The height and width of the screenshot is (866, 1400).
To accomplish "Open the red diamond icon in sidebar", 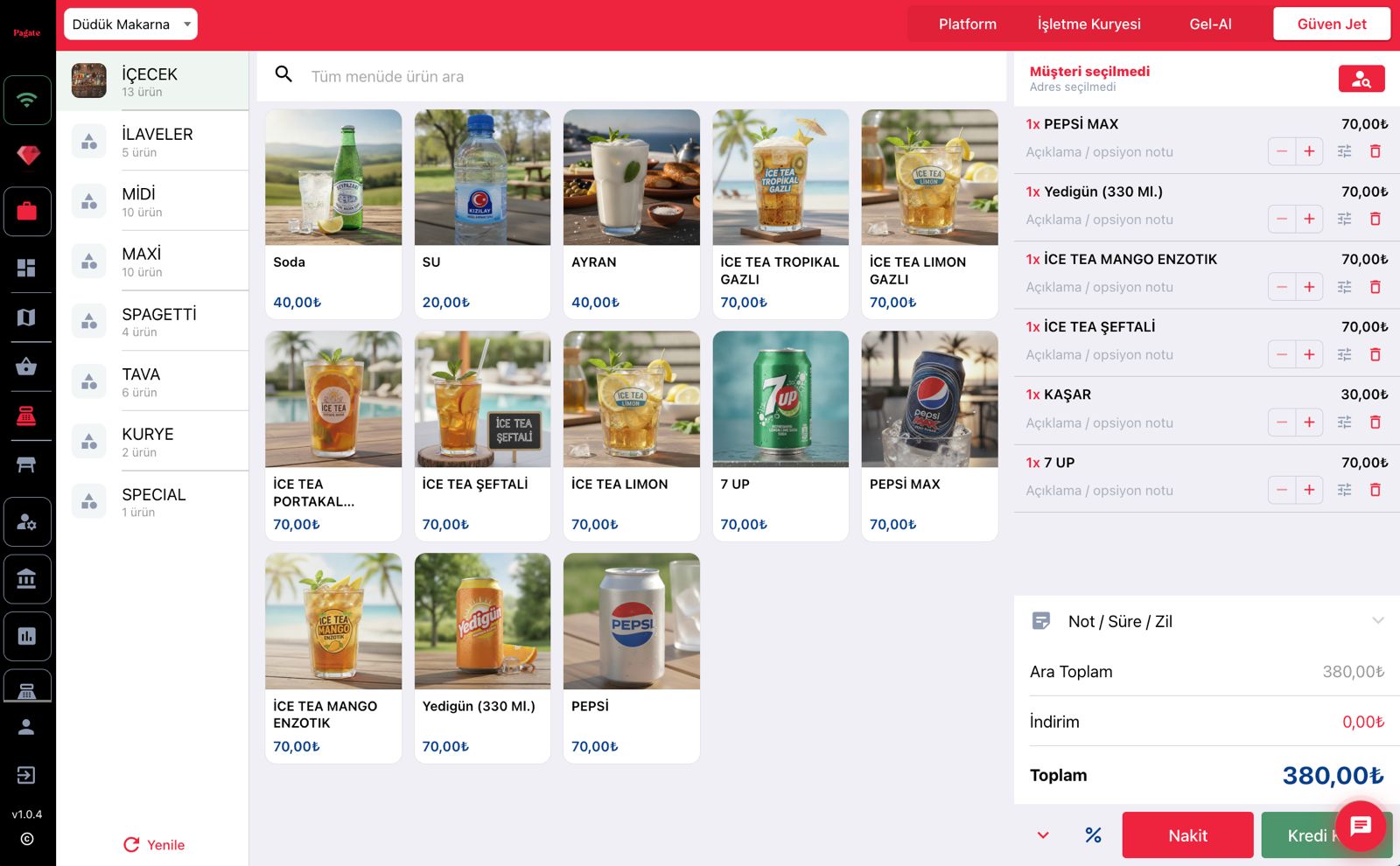I will click(x=27, y=156).
